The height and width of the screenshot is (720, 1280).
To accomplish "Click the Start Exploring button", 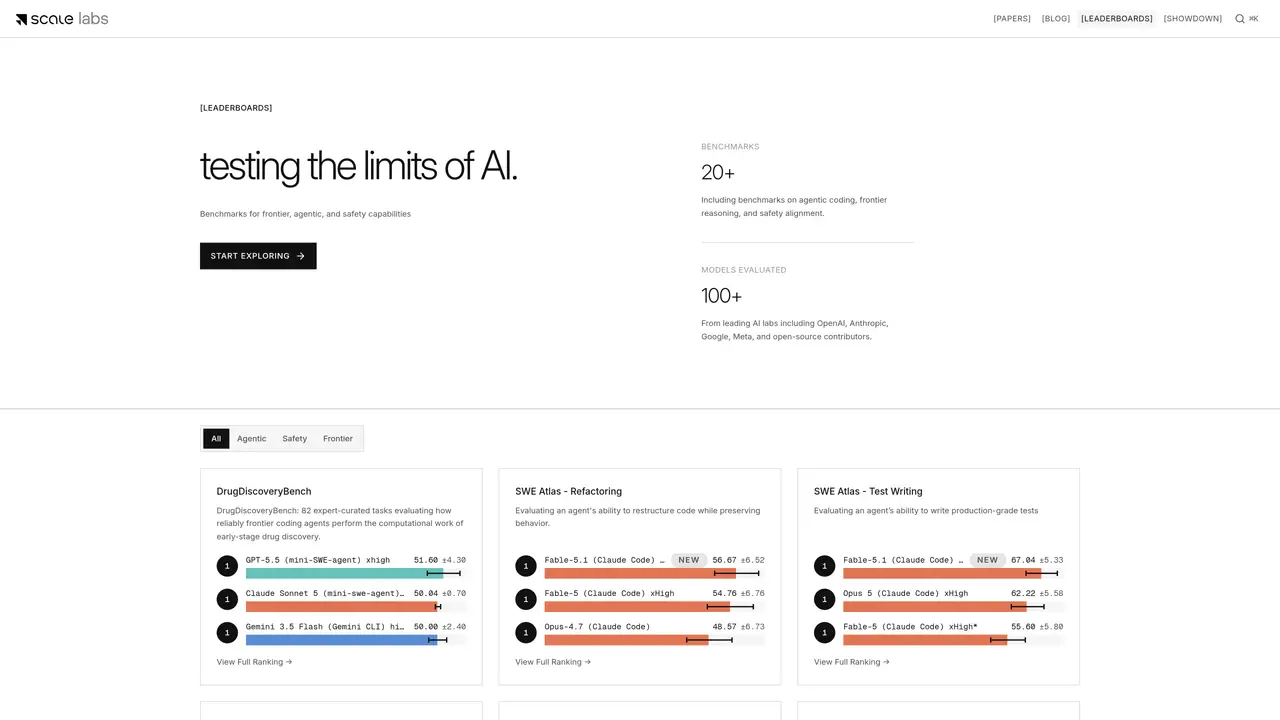I will coord(258,256).
